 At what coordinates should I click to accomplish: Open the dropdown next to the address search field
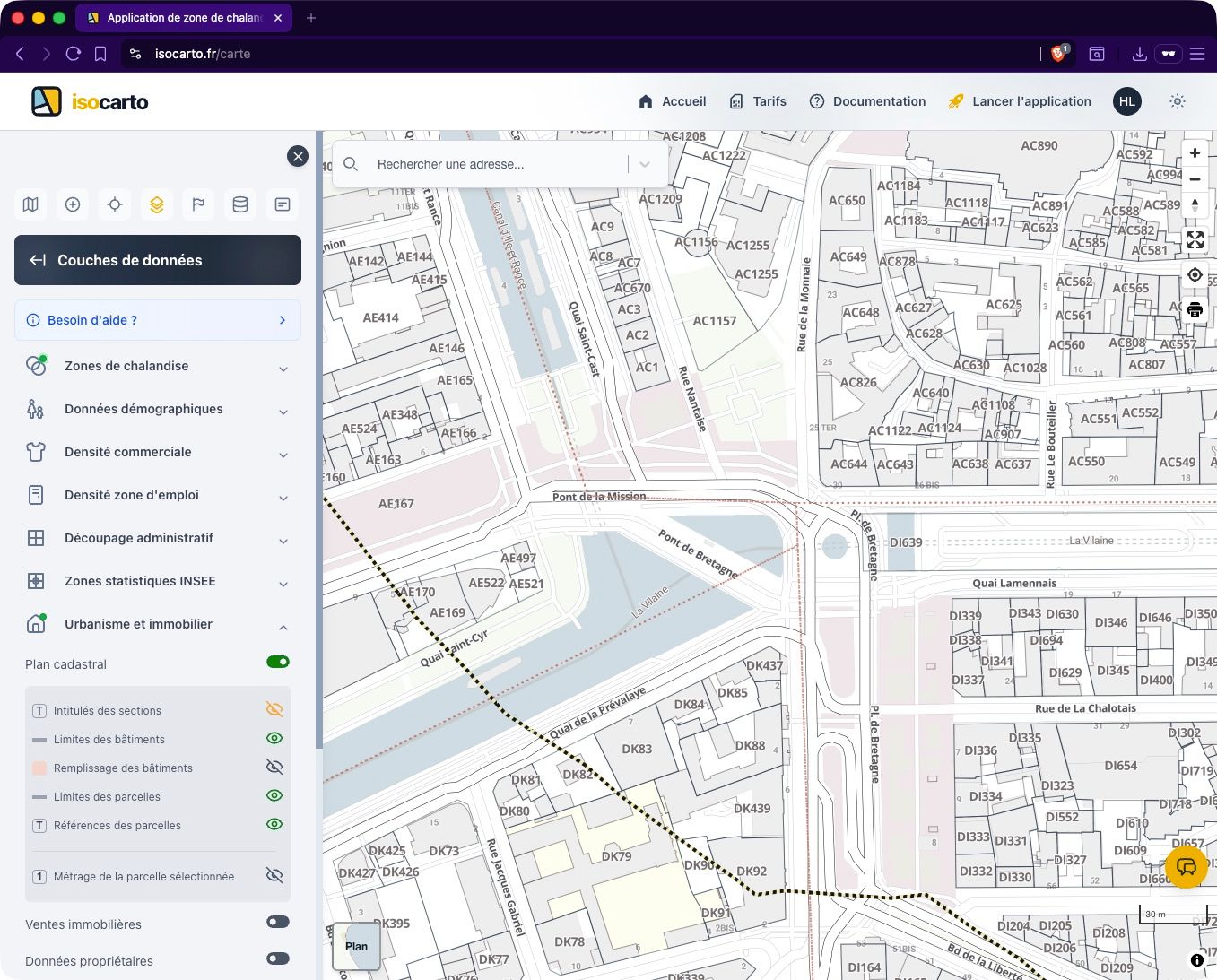(645, 164)
